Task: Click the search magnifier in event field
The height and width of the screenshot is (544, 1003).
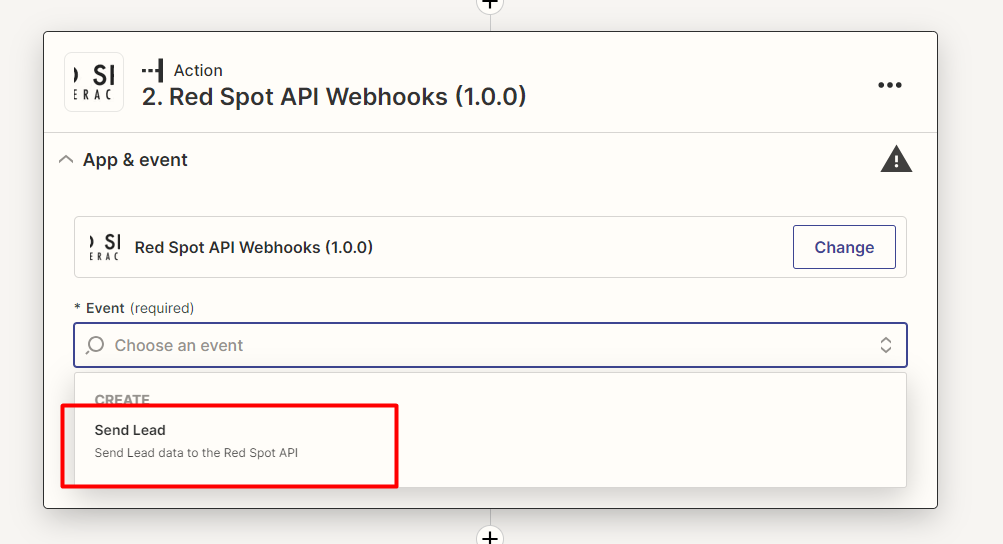Action: pyautogui.click(x=95, y=346)
